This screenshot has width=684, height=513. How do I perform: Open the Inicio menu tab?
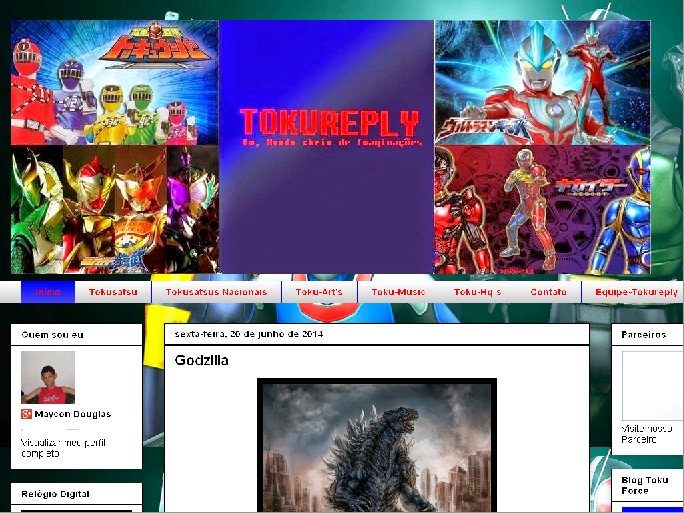(x=48, y=292)
